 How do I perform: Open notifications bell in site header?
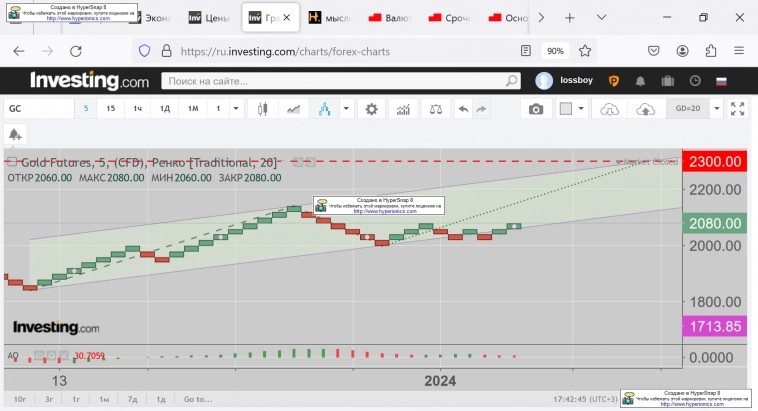640,81
